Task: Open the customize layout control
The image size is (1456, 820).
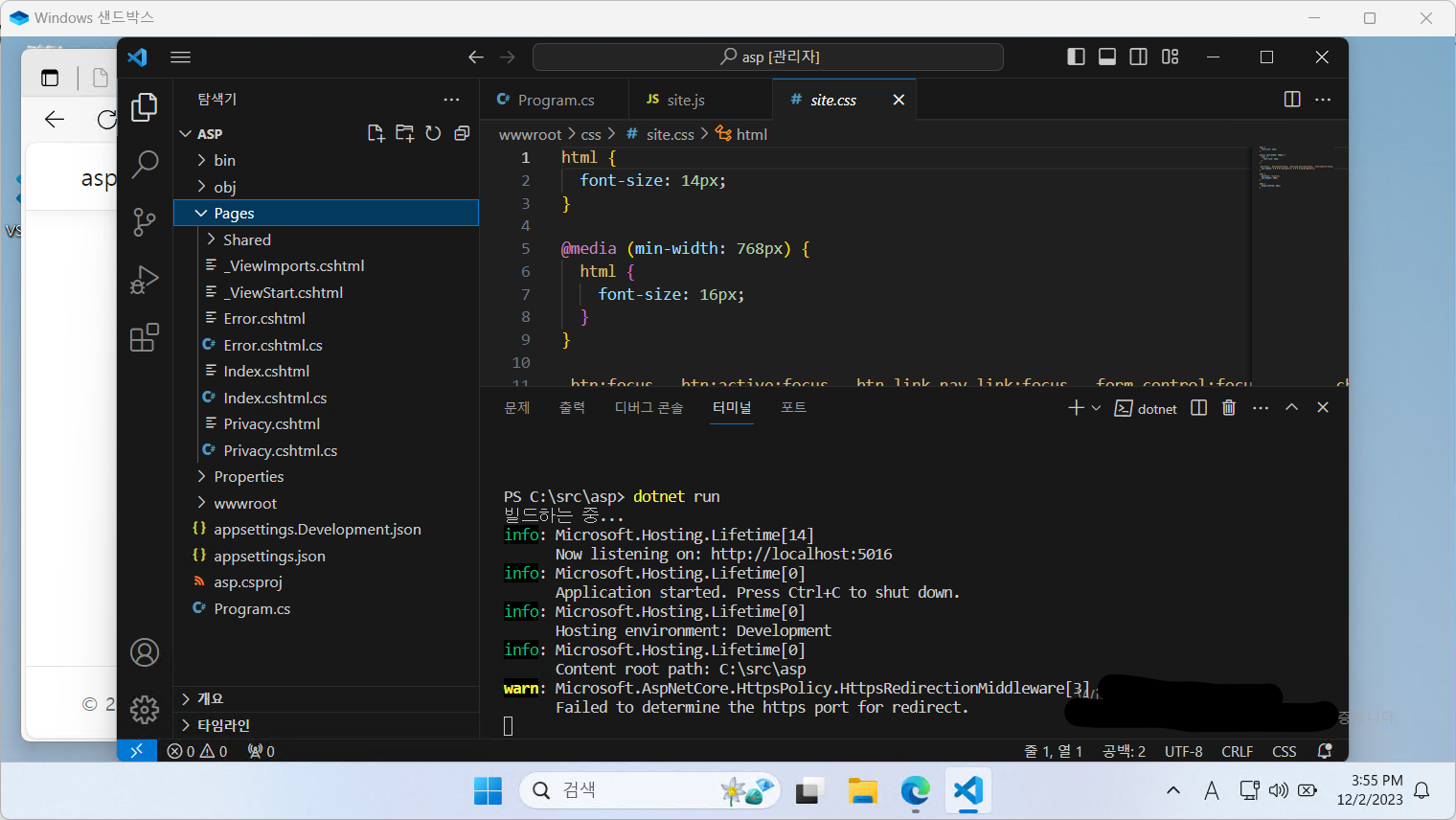Action: point(1170,57)
